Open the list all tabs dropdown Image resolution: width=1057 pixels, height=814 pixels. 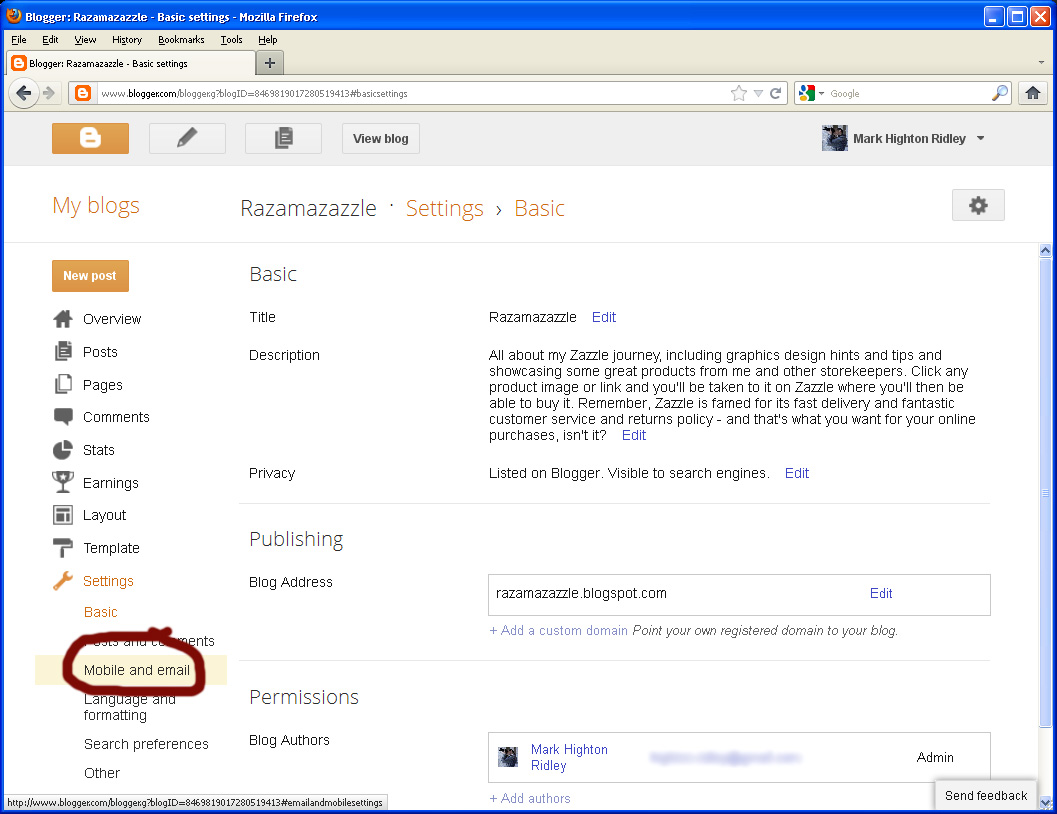click(1041, 63)
